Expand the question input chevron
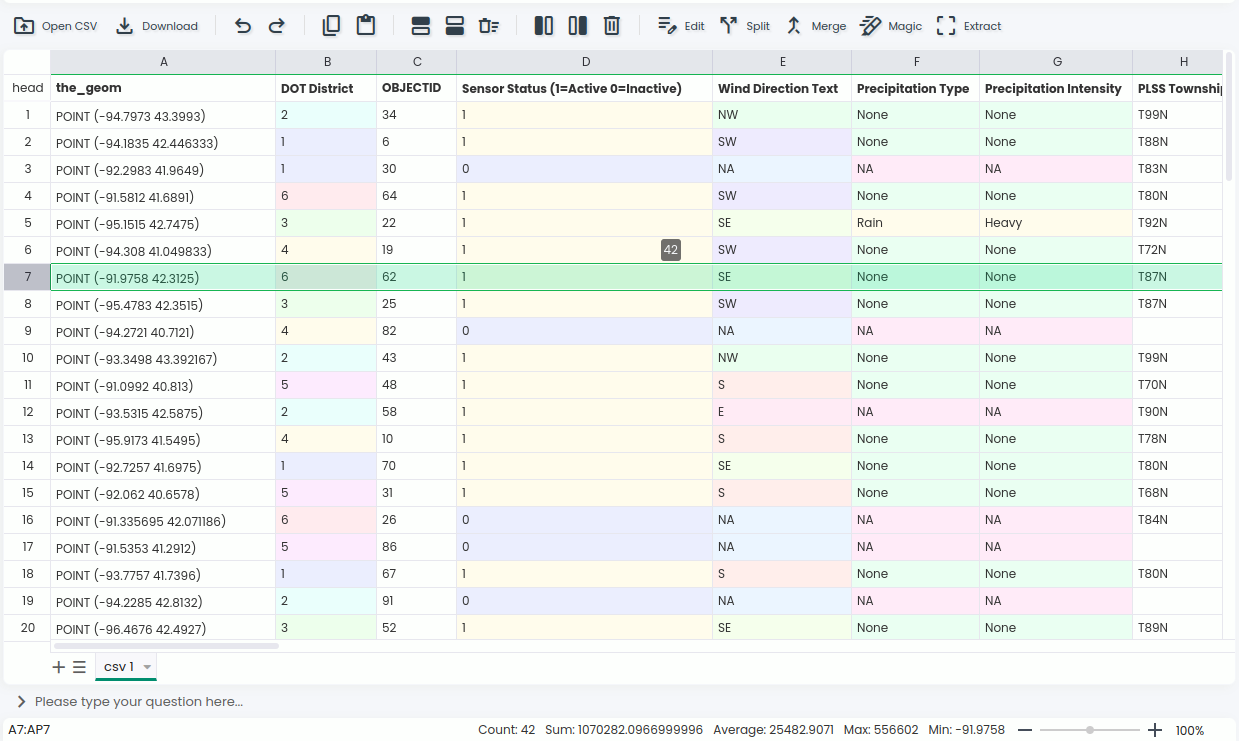 (22, 701)
